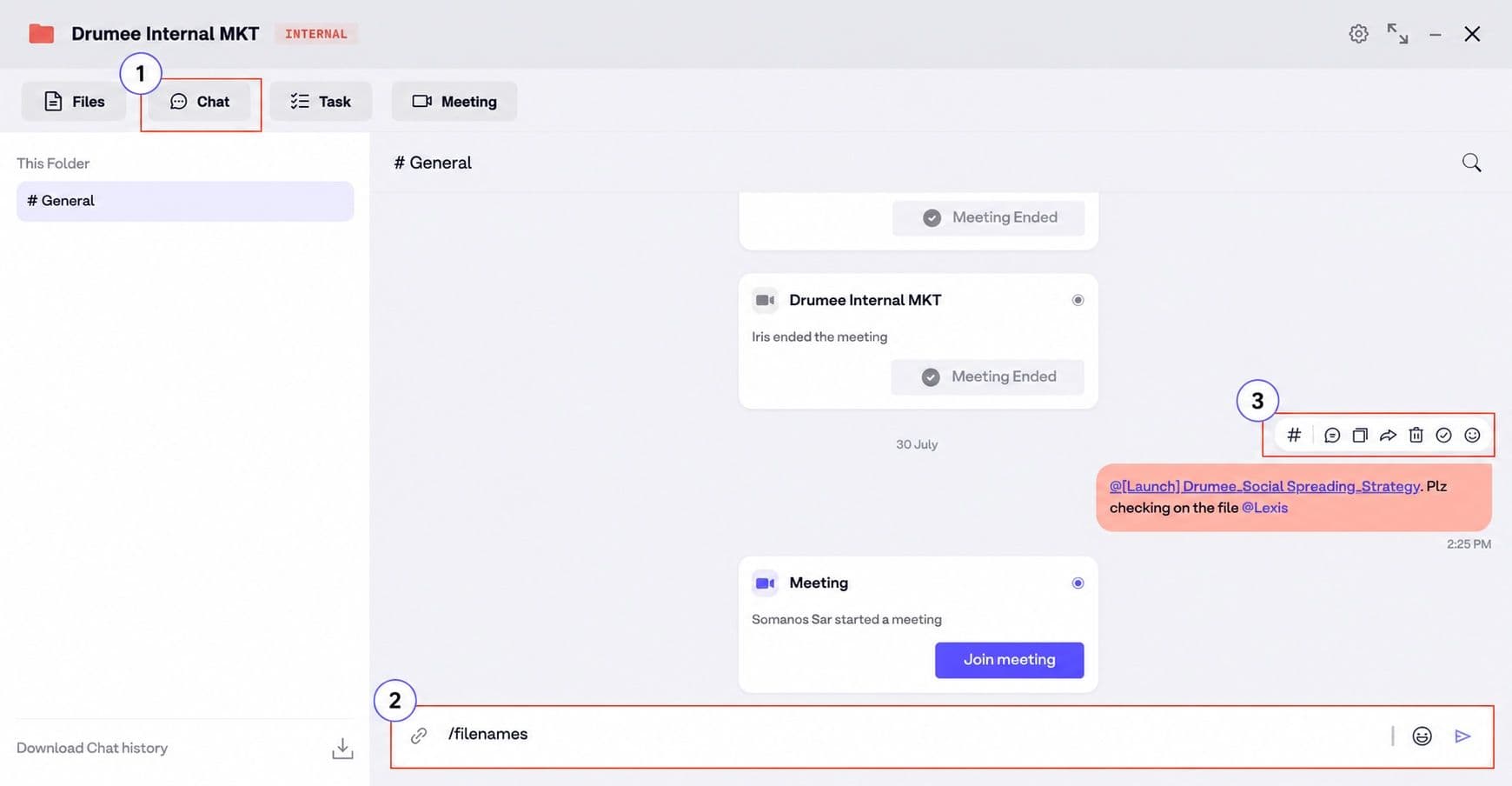Delete the message using the trash icon
The image size is (1512, 786).
tap(1416, 435)
